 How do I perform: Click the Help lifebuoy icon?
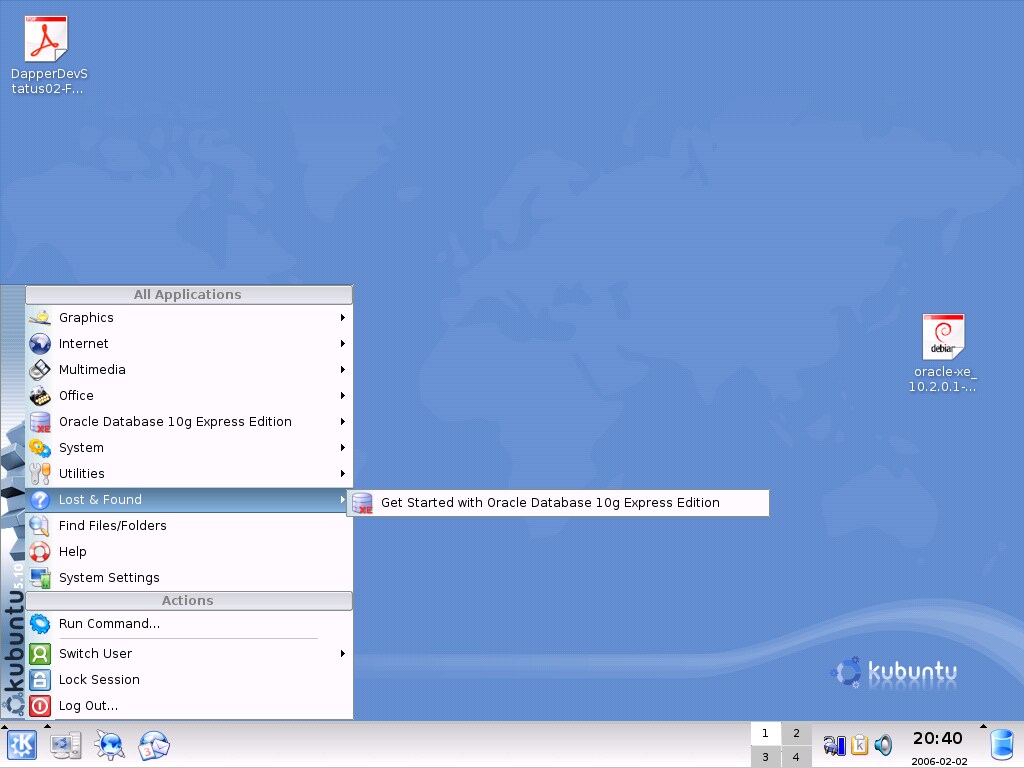coord(40,552)
